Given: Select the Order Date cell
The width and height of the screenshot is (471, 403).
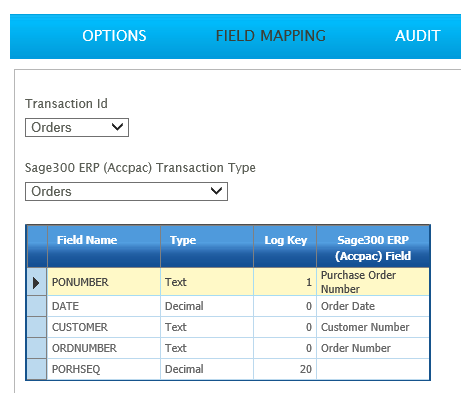Looking at the screenshot, I should 373,306.
